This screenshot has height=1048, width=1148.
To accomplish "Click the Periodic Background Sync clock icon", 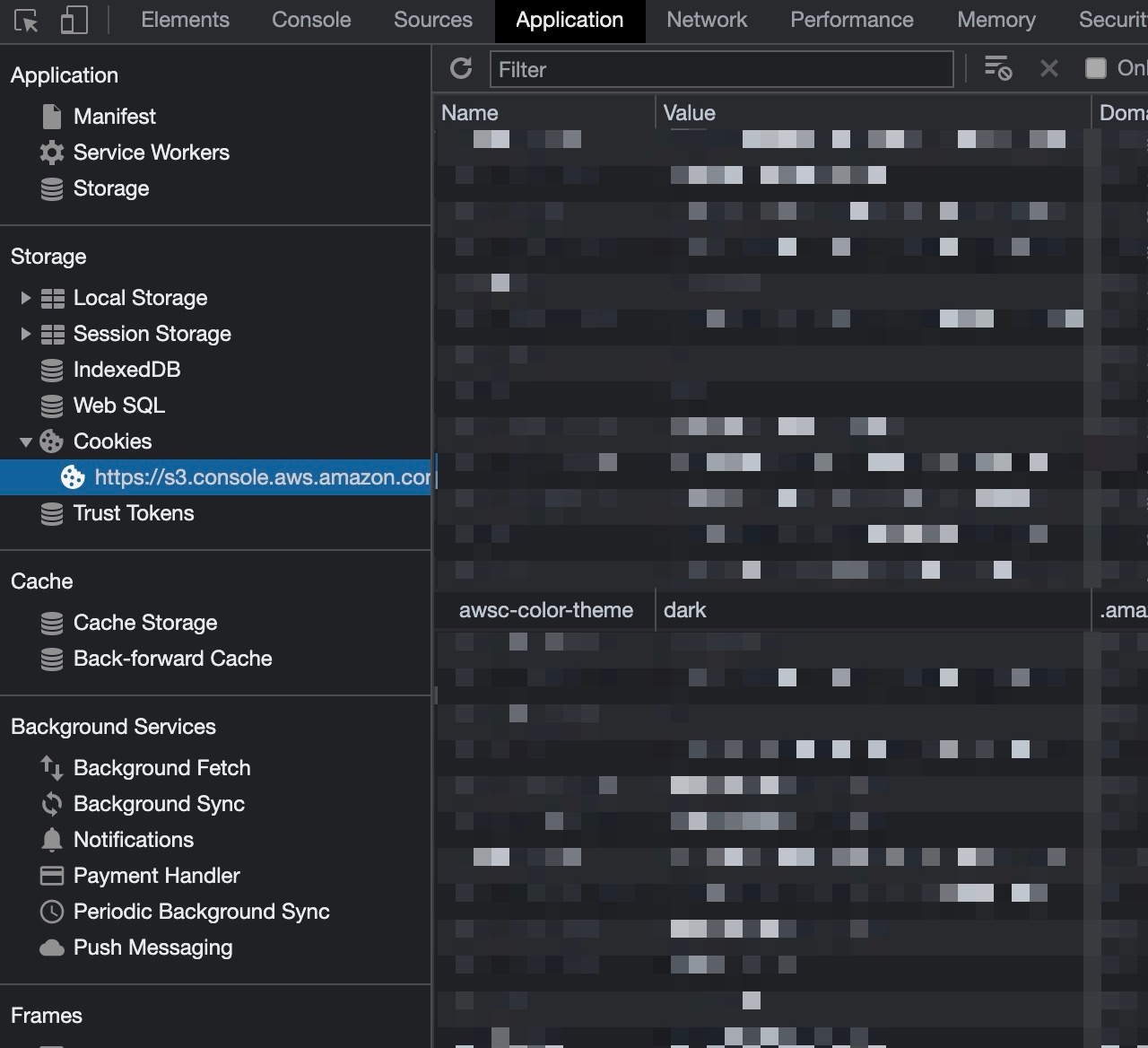I will [52, 912].
